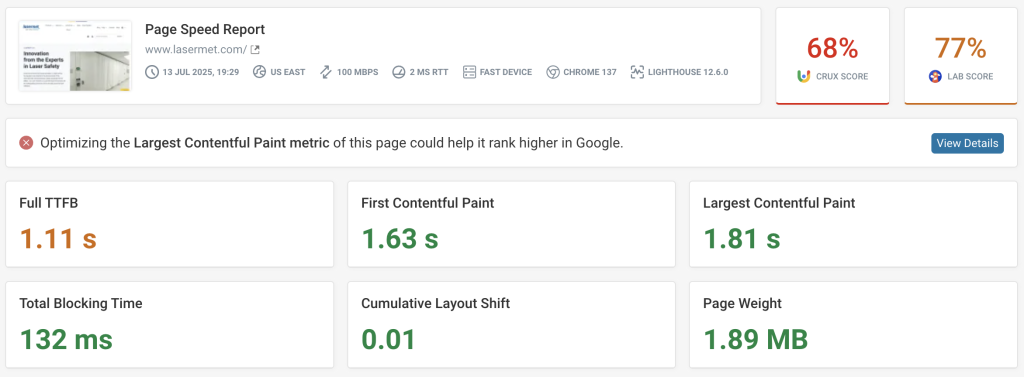Open the Page Weight metric card

click(854, 325)
